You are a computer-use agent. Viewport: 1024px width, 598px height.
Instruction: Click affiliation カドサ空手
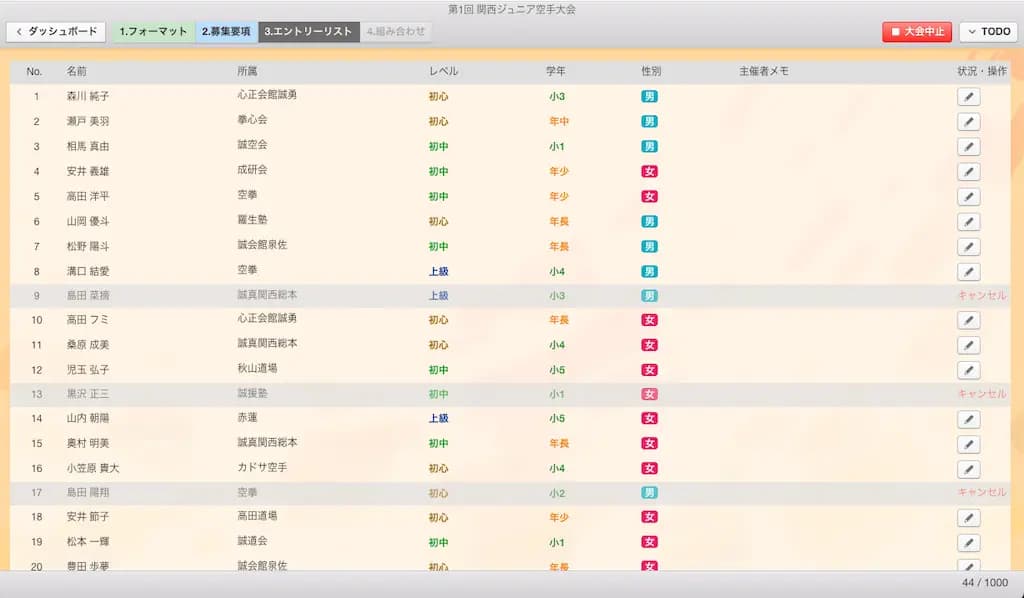tap(262, 467)
